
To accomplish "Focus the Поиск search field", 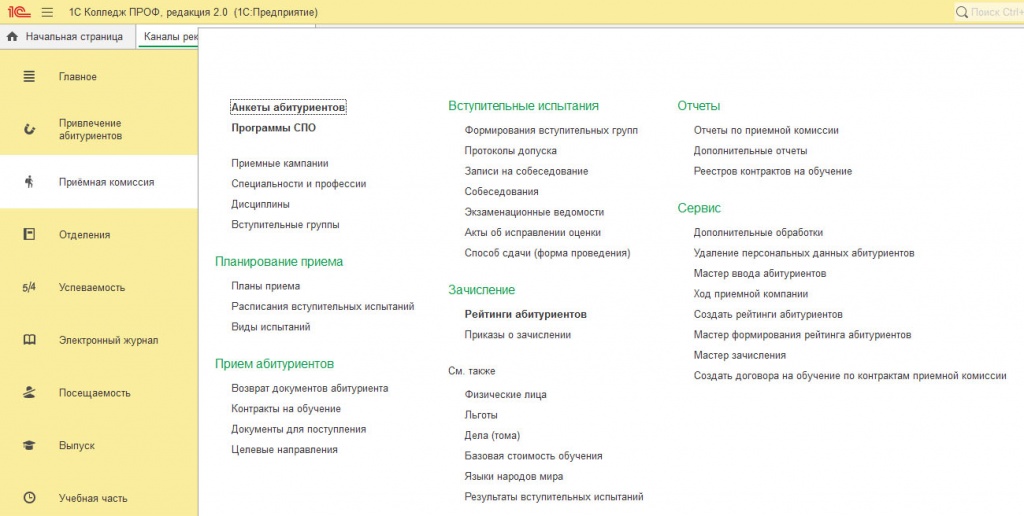I will [x=995, y=12].
